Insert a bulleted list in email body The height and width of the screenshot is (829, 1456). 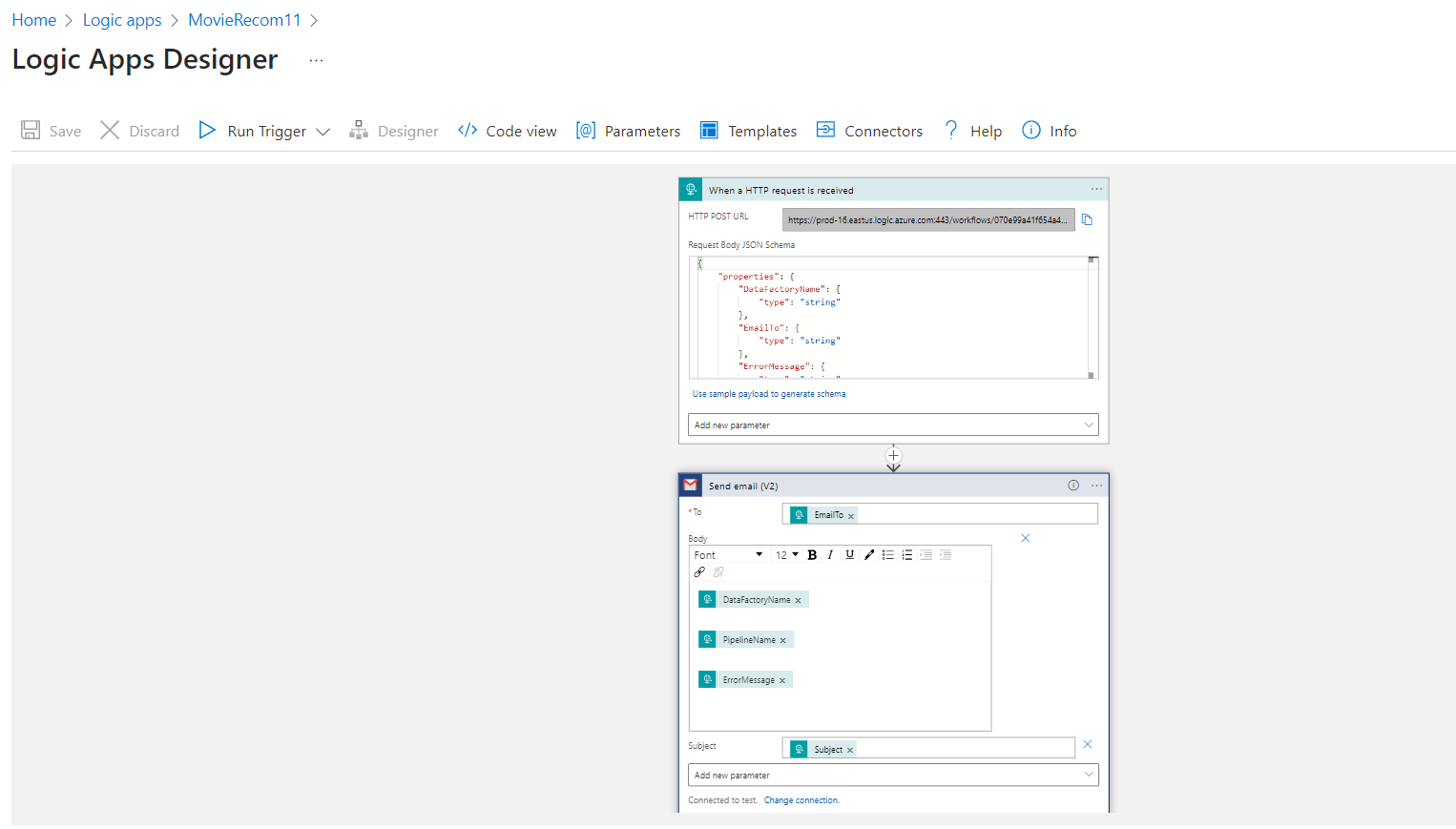[x=888, y=554]
